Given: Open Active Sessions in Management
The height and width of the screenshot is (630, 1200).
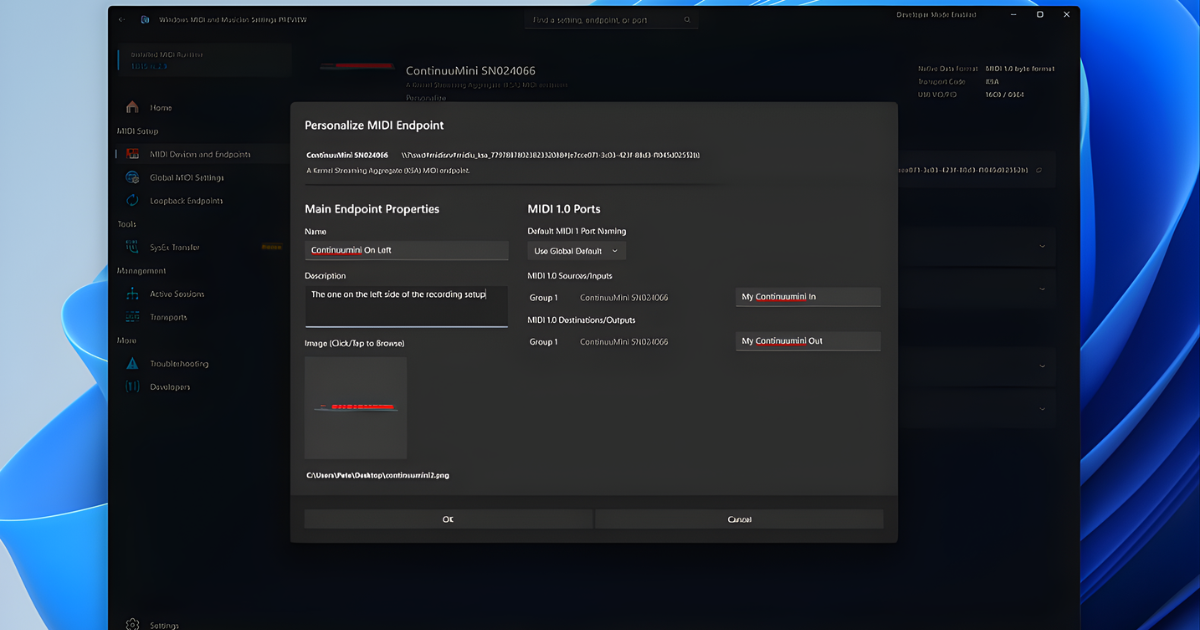Looking at the screenshot, I should (x=177, y=294).
